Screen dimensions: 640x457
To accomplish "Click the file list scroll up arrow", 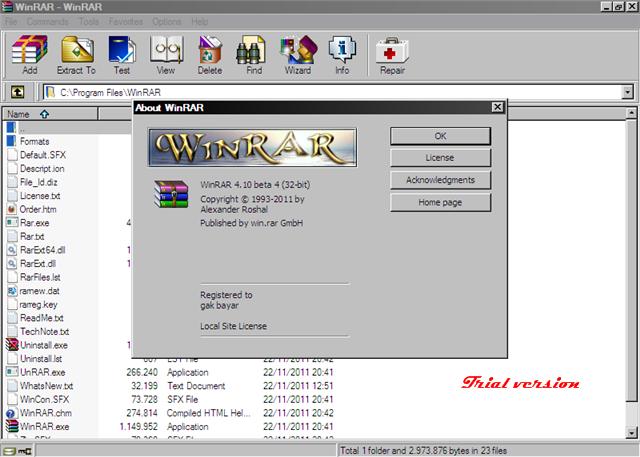I will point(631,113).
